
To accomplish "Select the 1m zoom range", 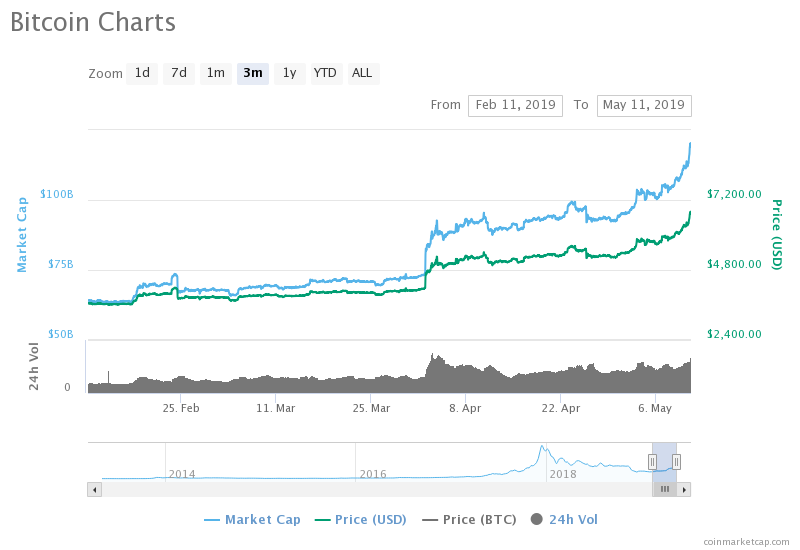I will point(216,73).
